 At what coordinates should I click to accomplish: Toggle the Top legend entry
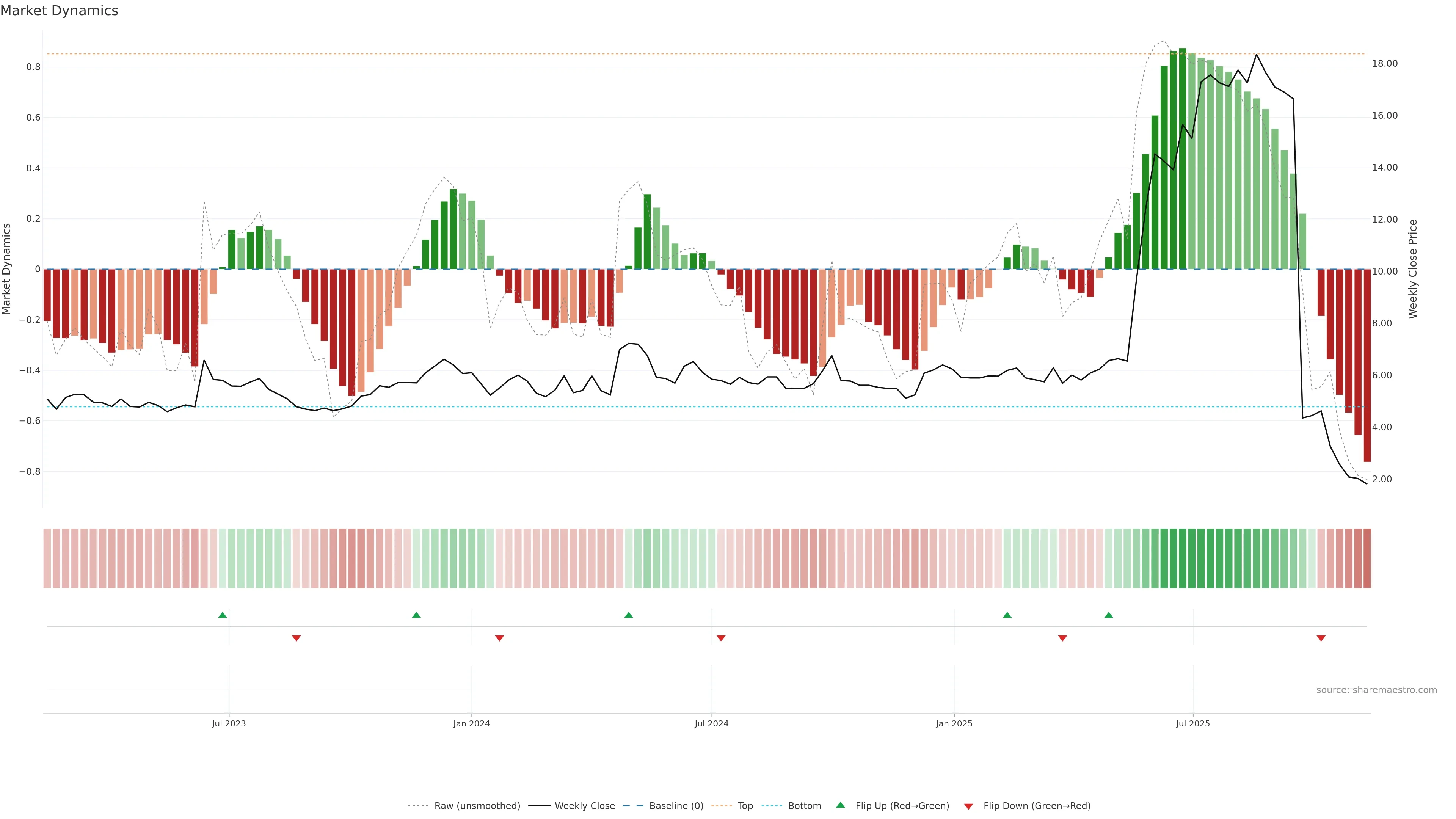click(x=745, y=806)
